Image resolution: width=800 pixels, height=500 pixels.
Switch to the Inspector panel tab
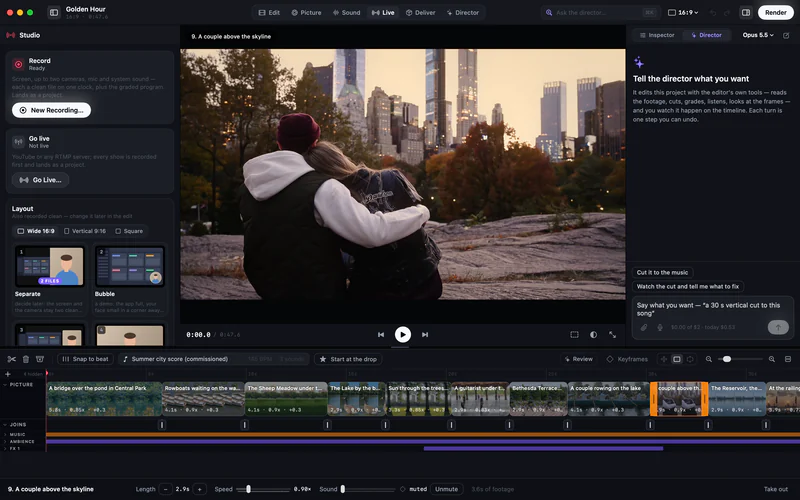(657, 35)
